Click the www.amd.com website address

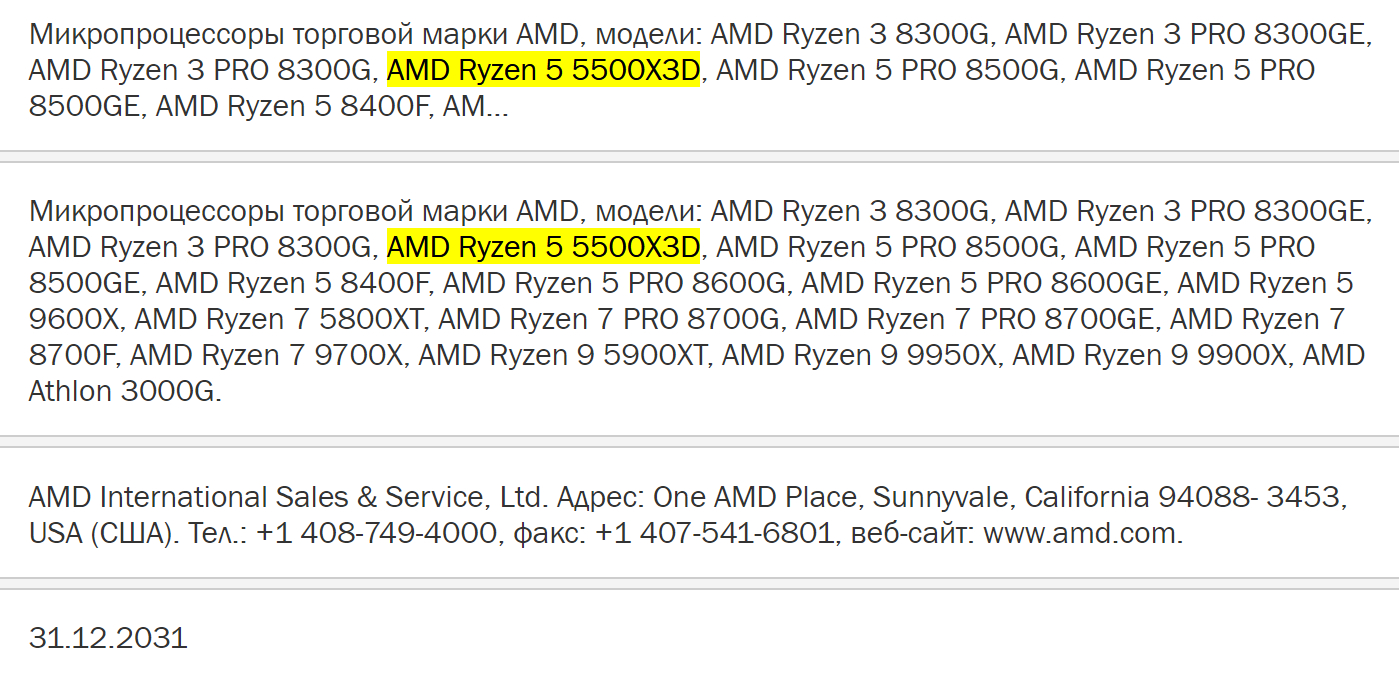coord(1082,533)
